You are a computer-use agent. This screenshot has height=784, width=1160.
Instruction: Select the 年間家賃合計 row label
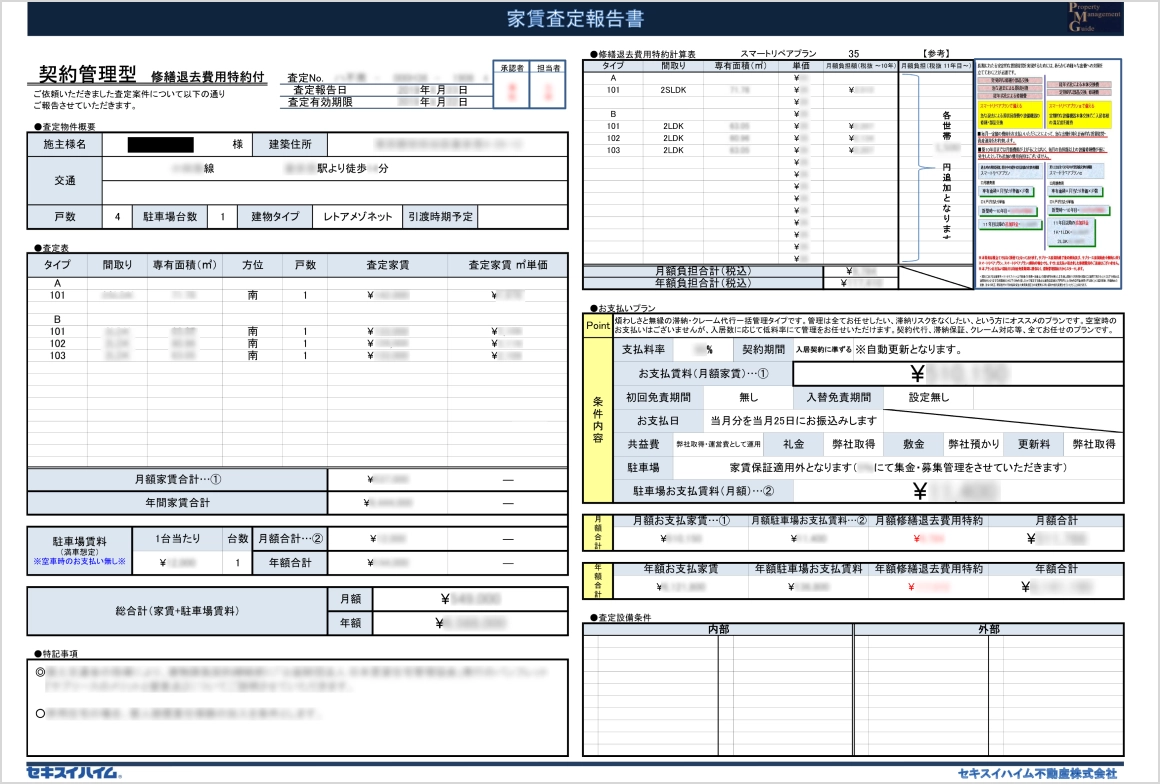[178, 503]
